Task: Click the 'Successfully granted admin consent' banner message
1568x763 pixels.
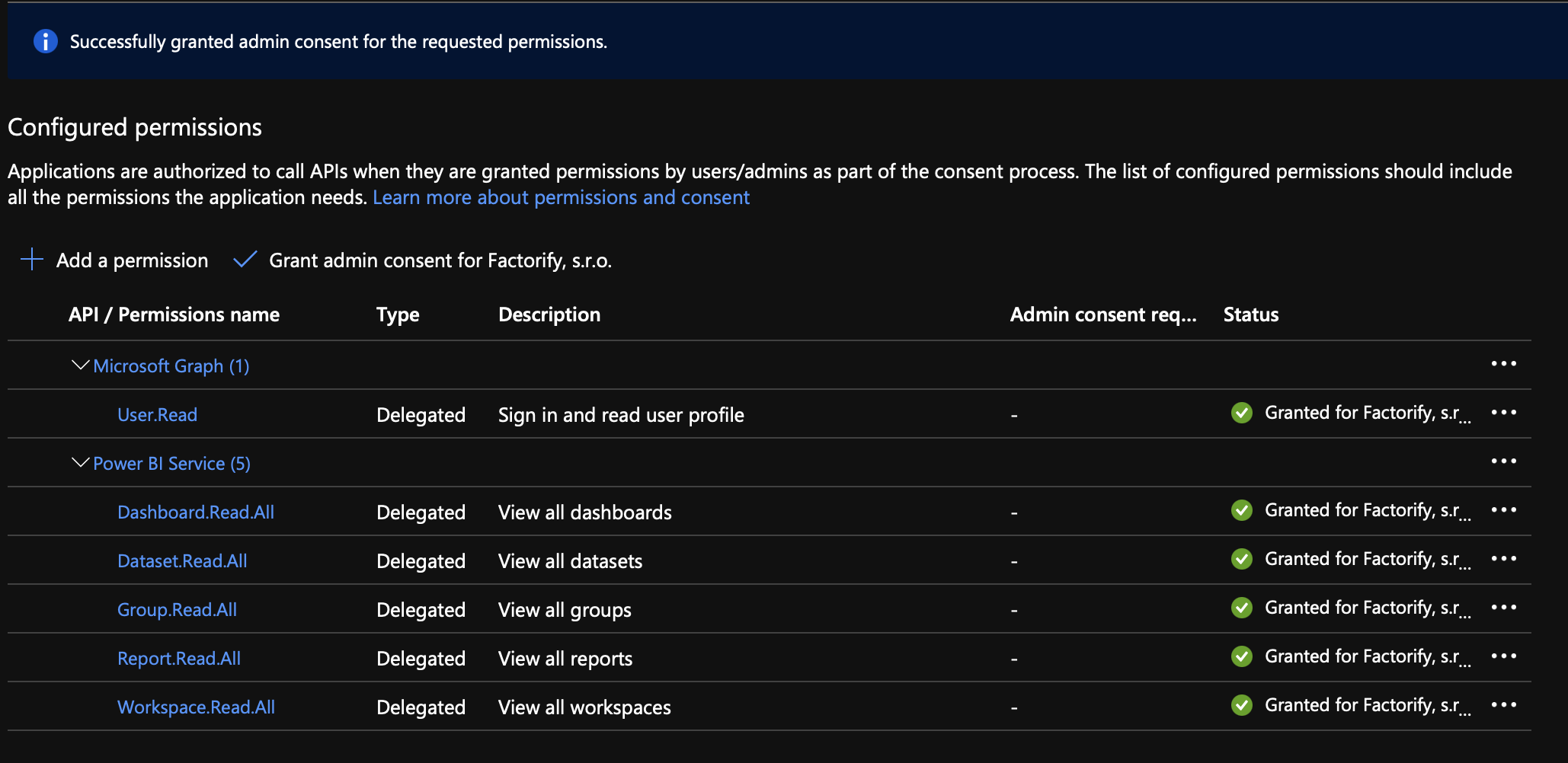Action: point(338,42)
